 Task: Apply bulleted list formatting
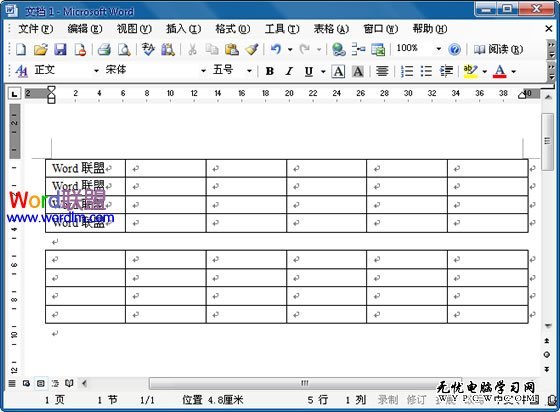[x=426, y=71]
